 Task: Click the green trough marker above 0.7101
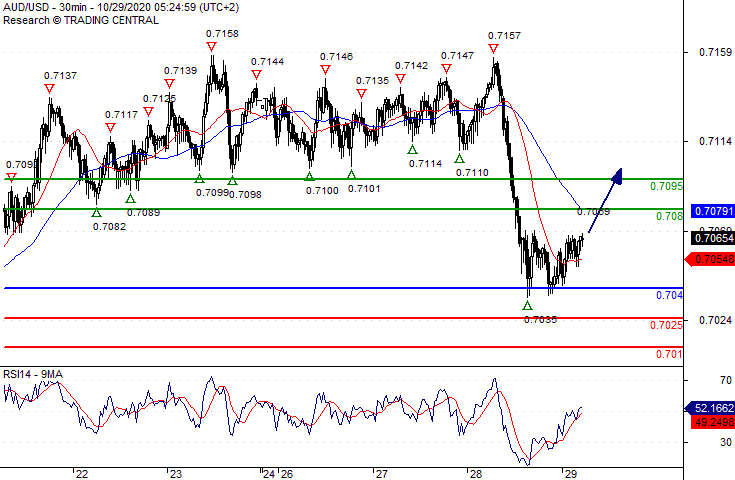pos(352,174)
